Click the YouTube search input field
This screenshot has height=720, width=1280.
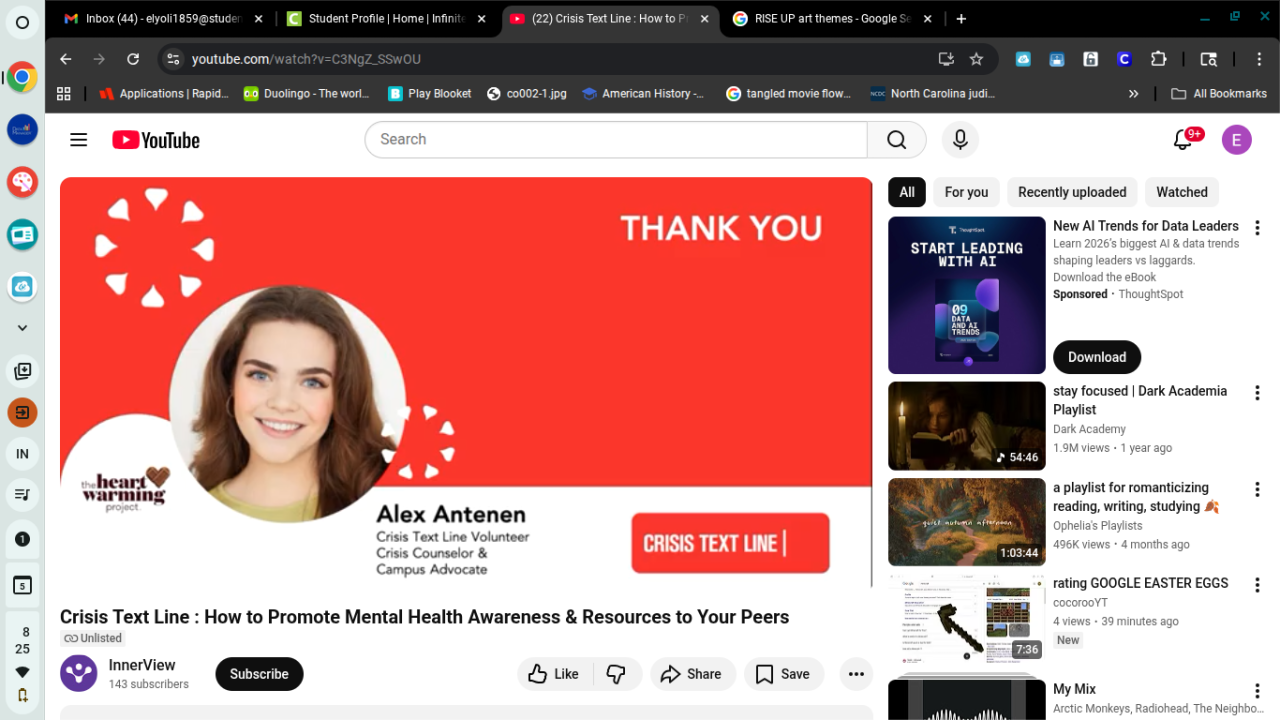pyautogui.click(x=616, y=140)
